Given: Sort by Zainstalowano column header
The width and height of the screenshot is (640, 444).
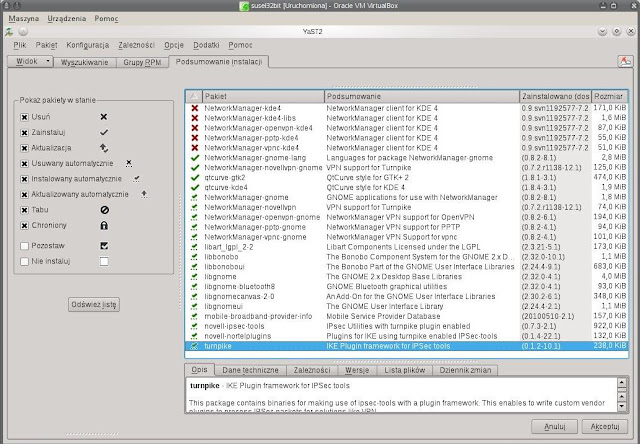Looking at the screenshot, I should pos(555,96).
